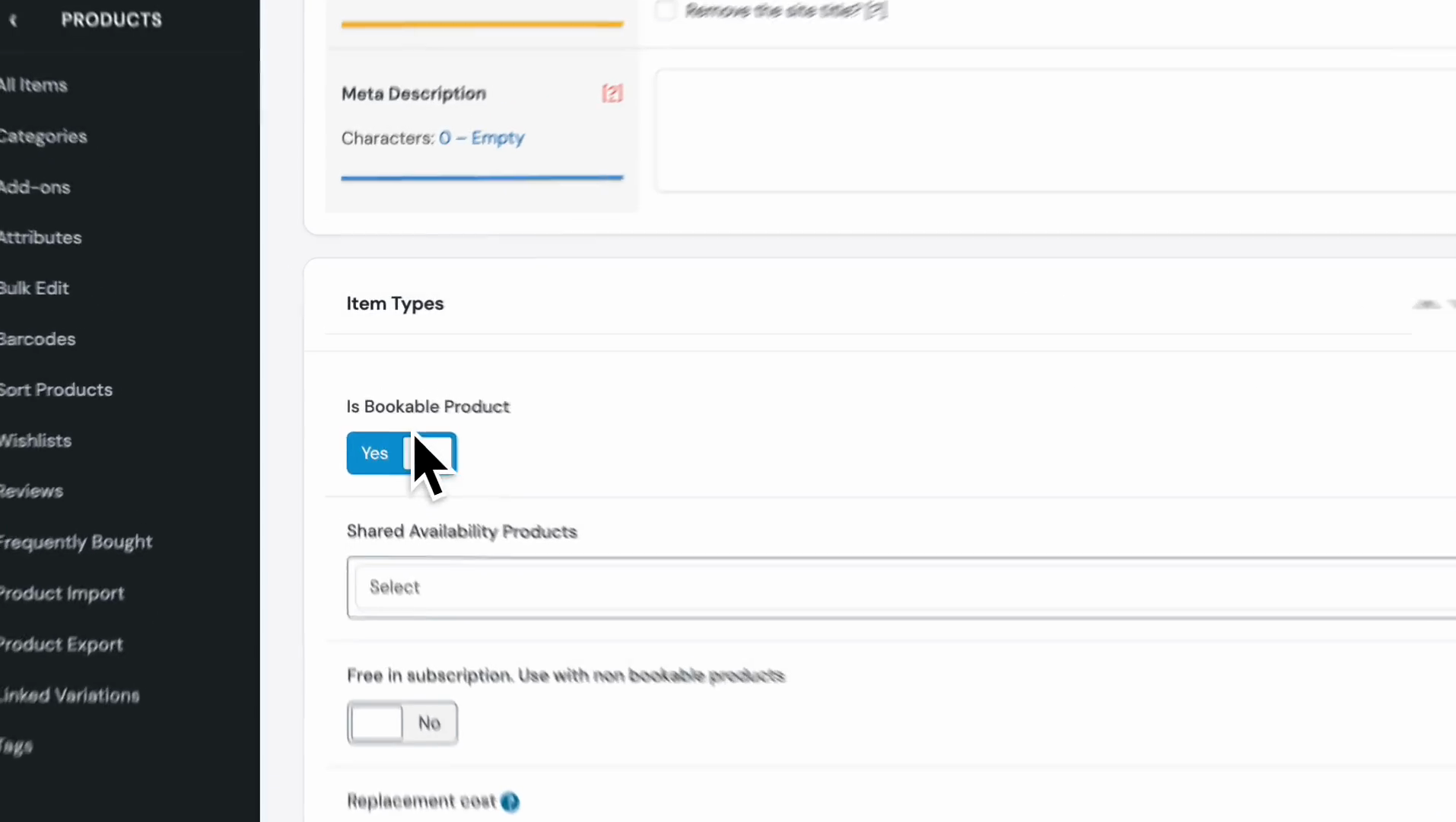The width and height of the screenshot is (1456, 822).
Task: Click the Replacement cost info icon
Action: pyautogui.click(x=510, y=801)
